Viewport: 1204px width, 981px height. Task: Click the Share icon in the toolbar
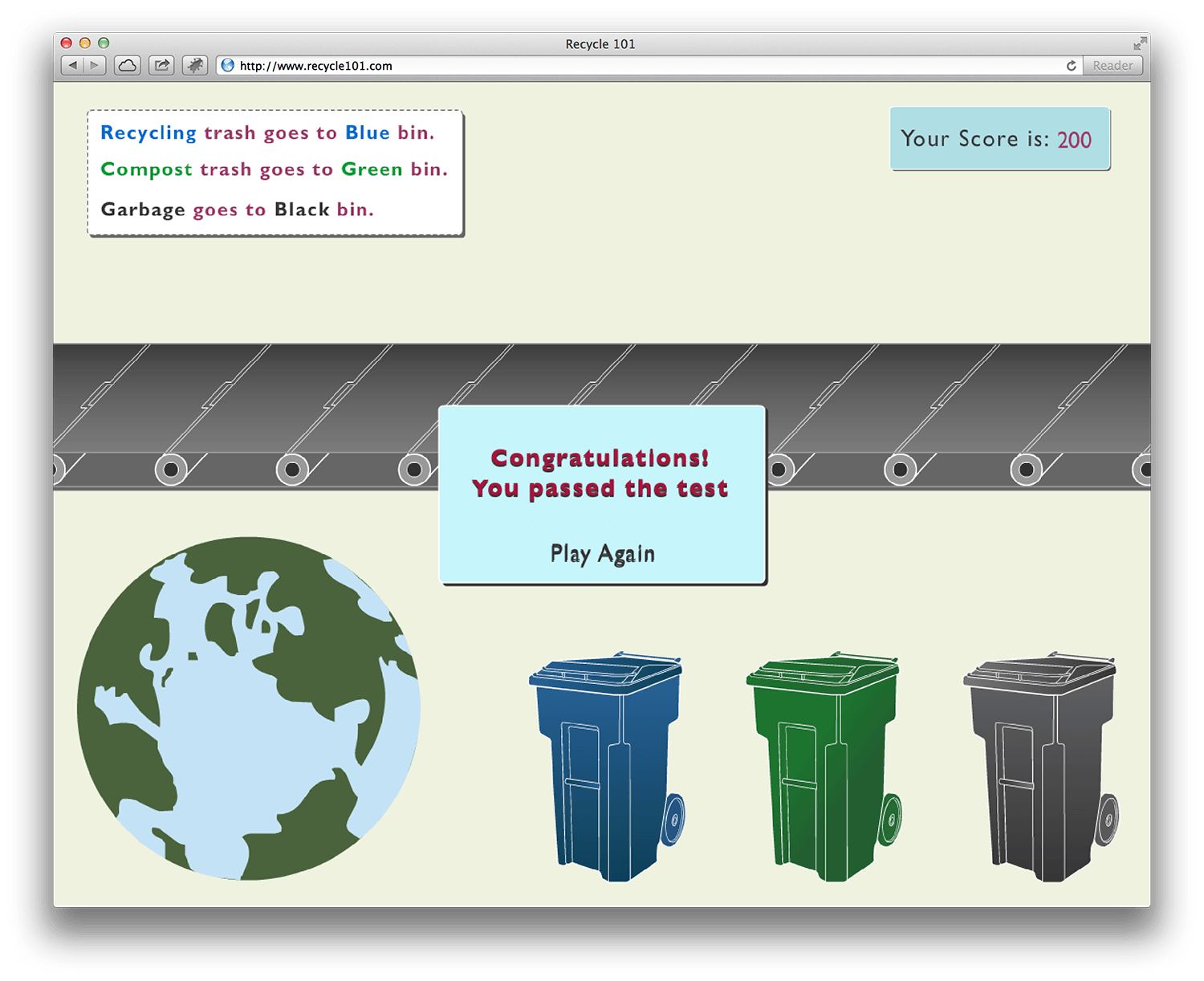[x=161, y=66]
